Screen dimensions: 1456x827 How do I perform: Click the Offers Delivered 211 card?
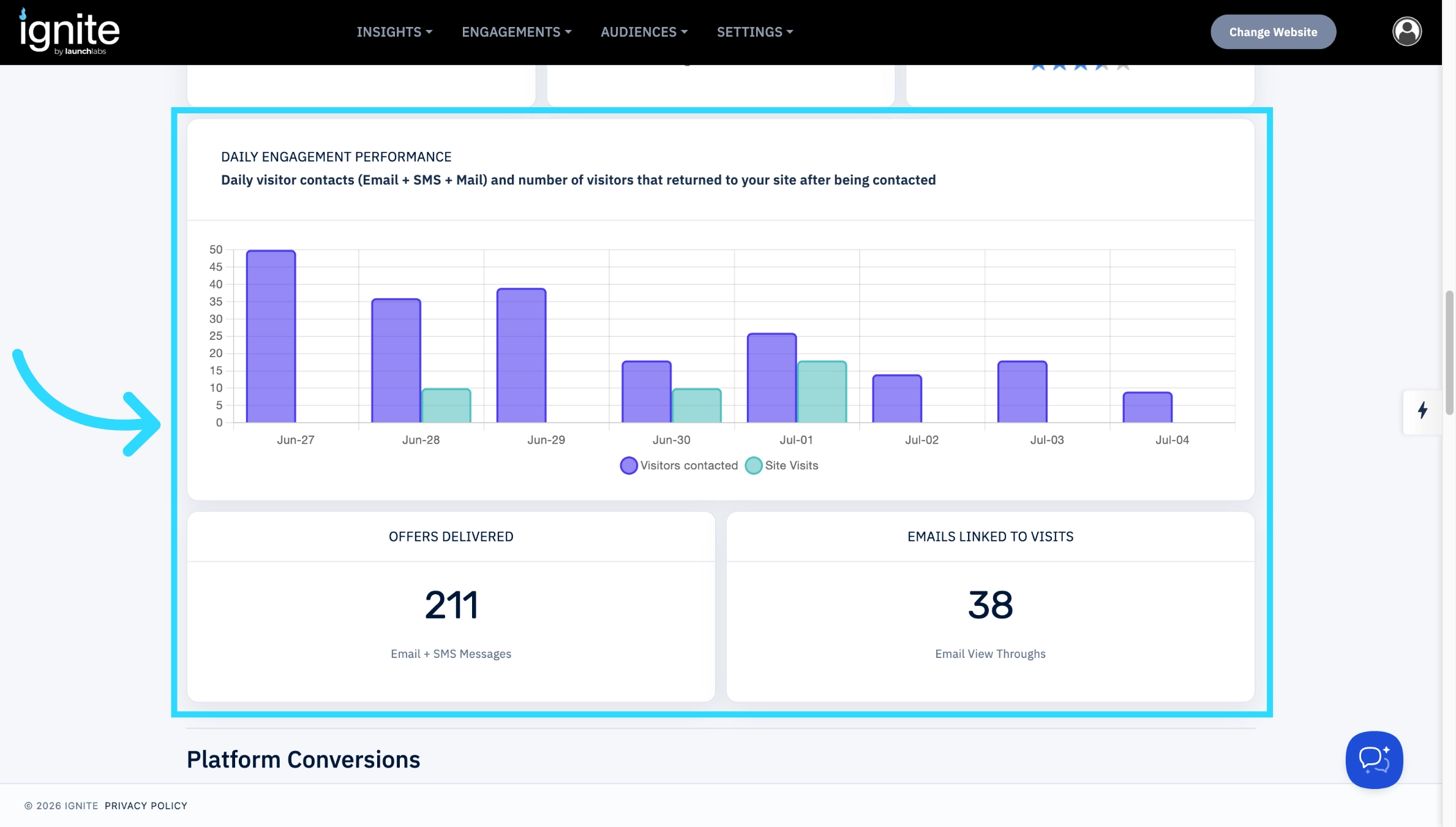click(x=451, y=606)
